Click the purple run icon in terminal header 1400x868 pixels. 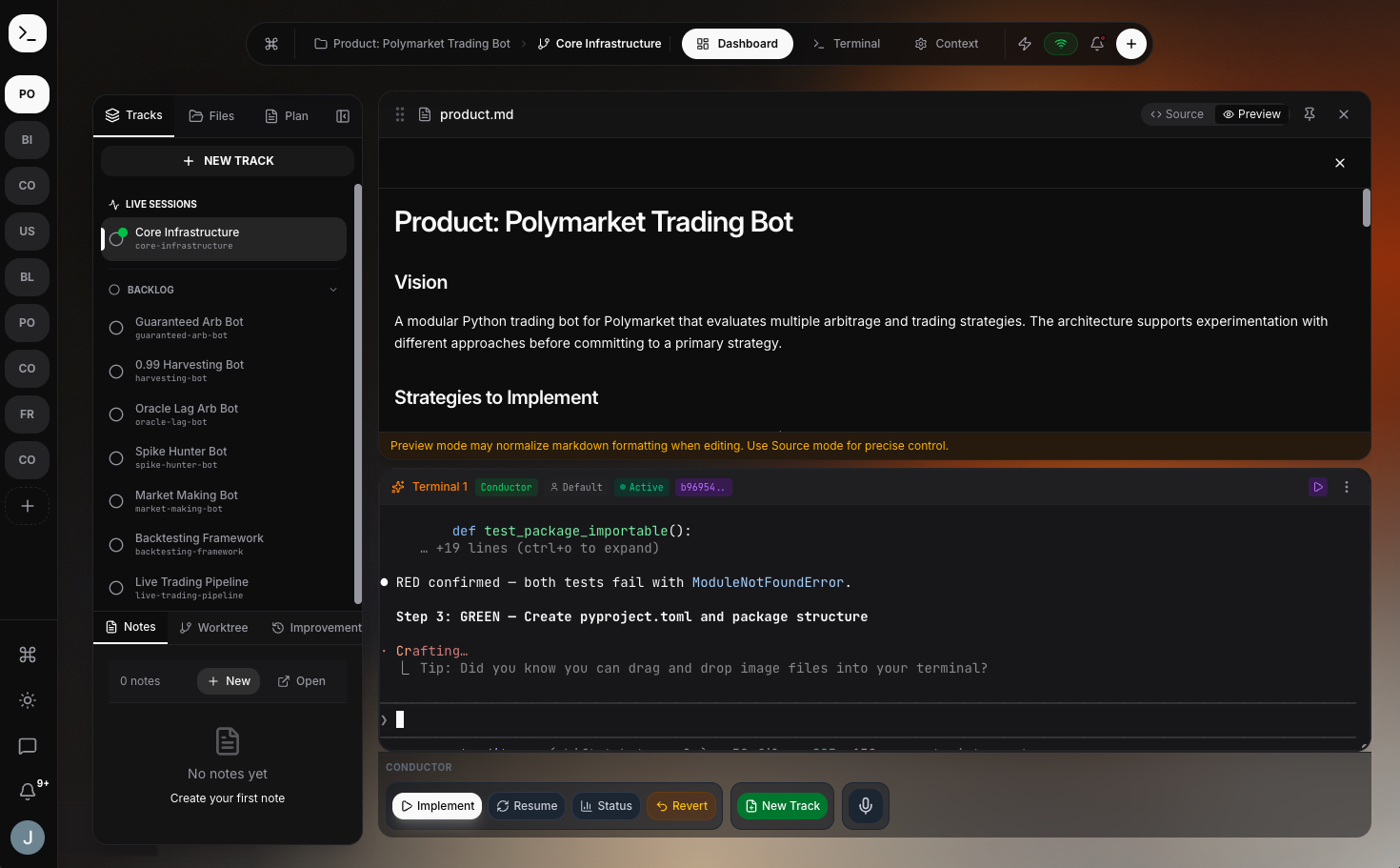tap(1318, 487)
